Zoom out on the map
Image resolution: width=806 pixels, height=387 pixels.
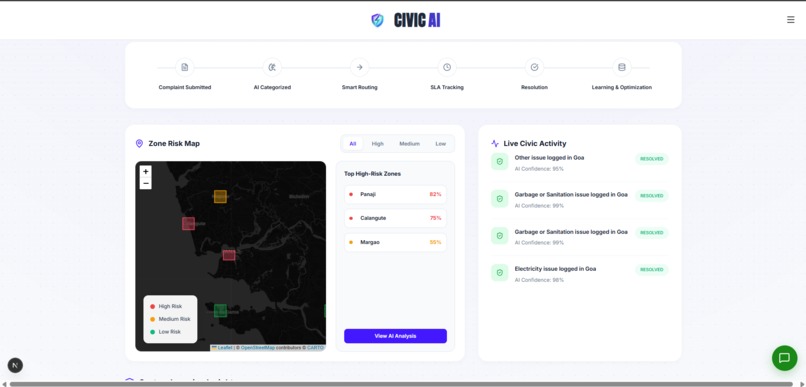click(x=145, y=183)
